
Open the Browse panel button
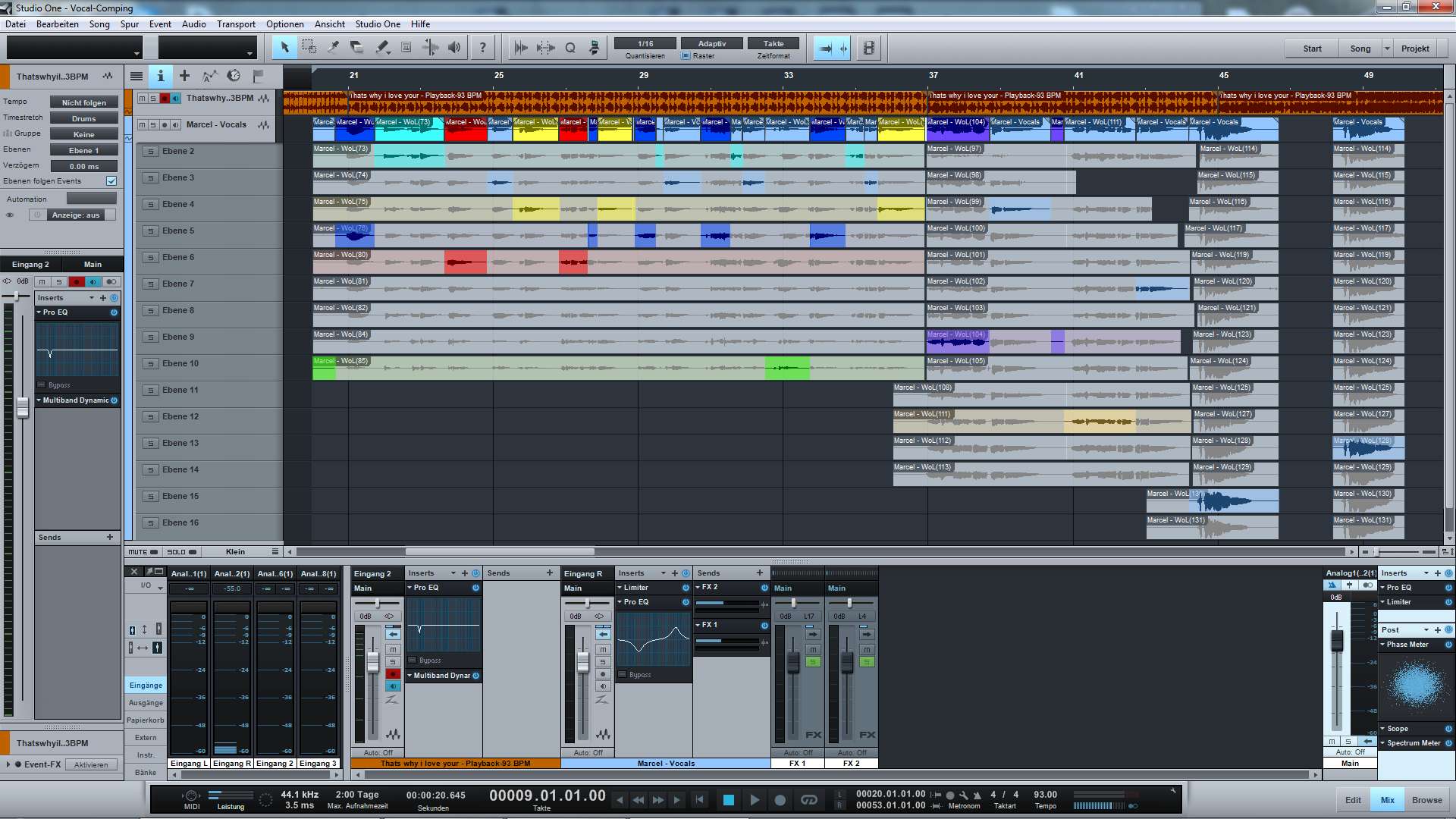click(x=1426, y=800)
